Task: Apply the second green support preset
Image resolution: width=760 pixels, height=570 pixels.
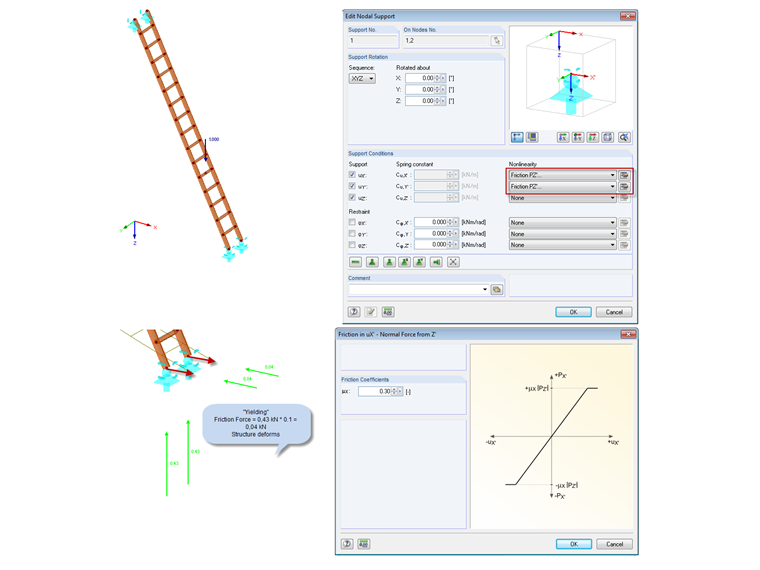Action: pyautogui.click(x=372, y=262)
